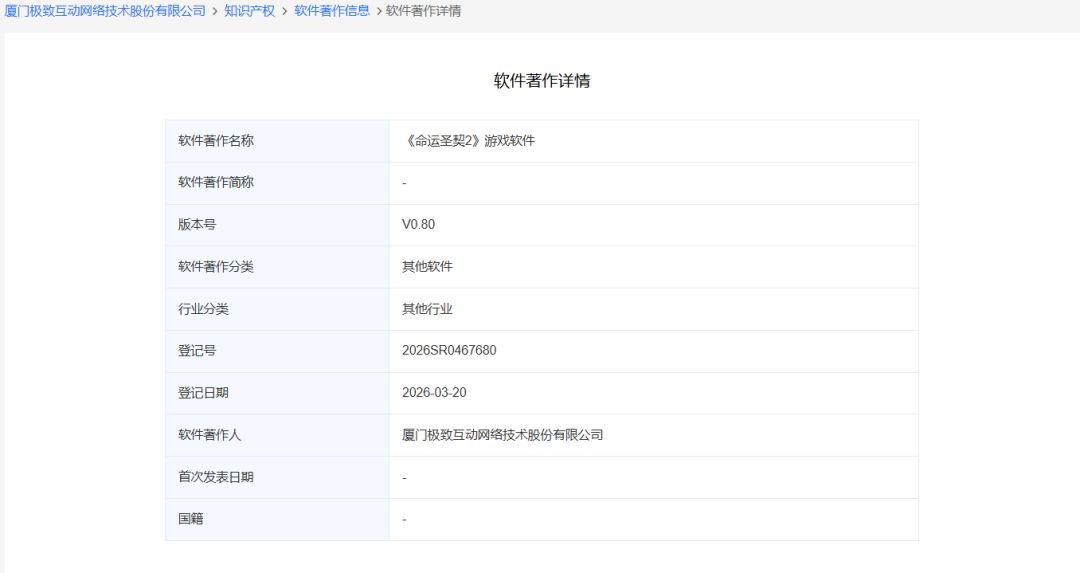Click the 软件著作人 label
The image size is (1080, 573).
click(209, 435)
